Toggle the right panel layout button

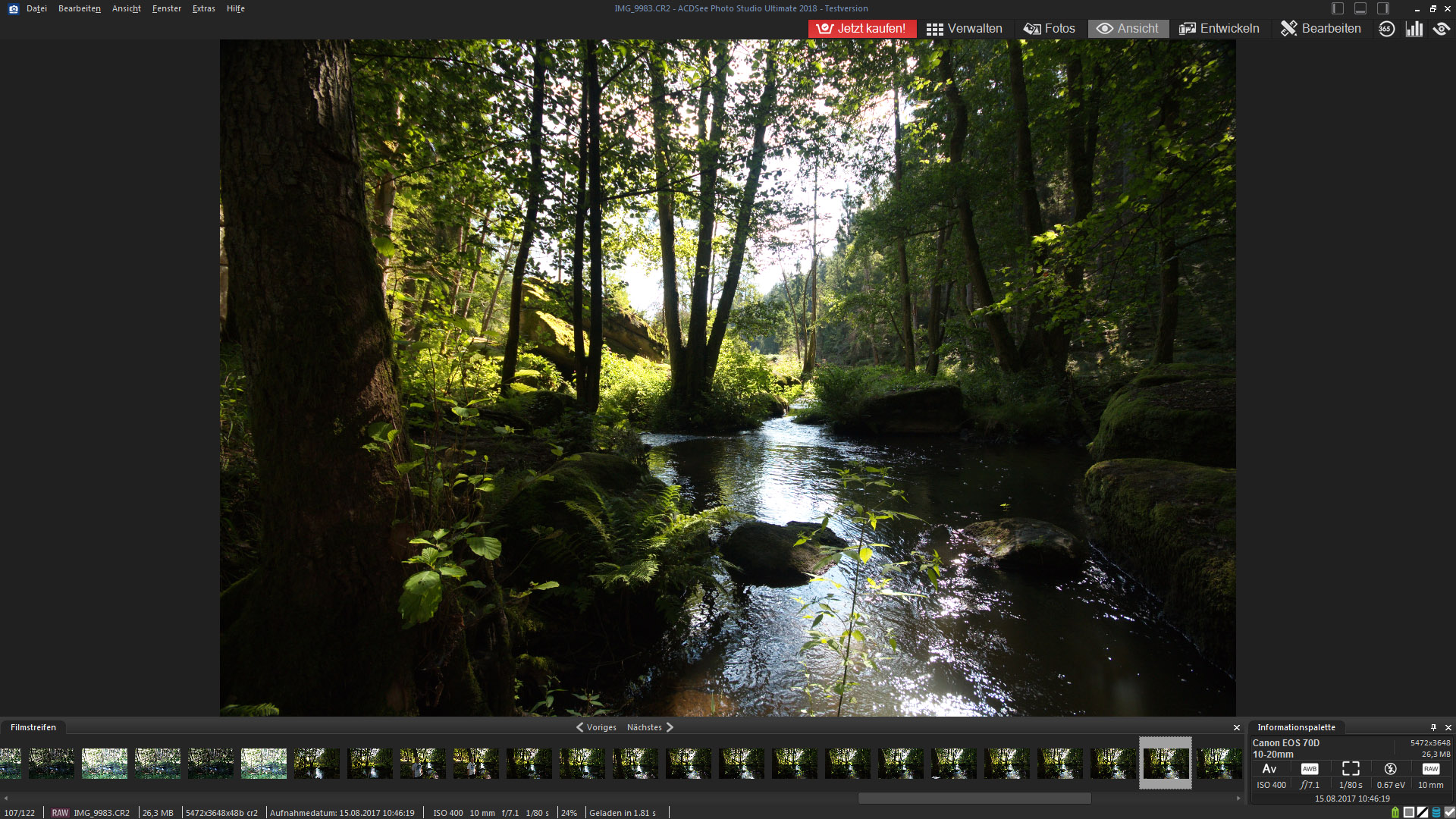(x=1383, y=8)
